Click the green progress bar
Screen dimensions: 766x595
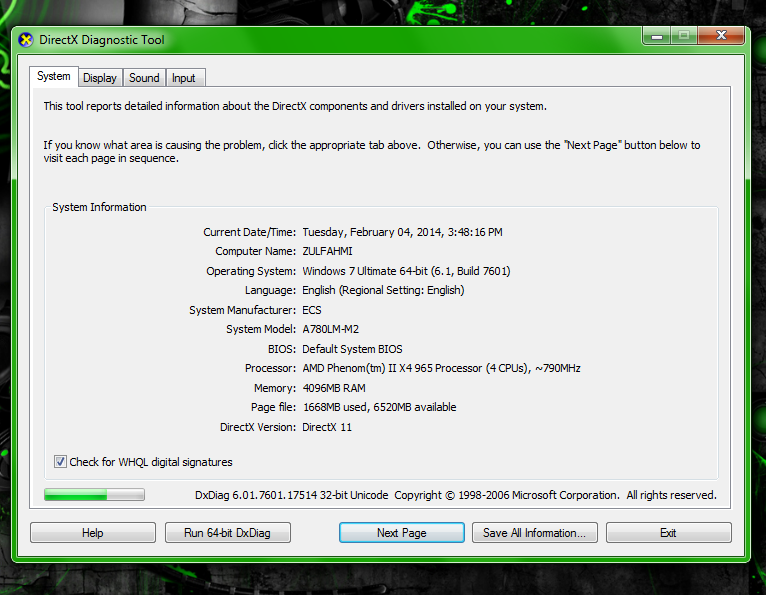94,495
